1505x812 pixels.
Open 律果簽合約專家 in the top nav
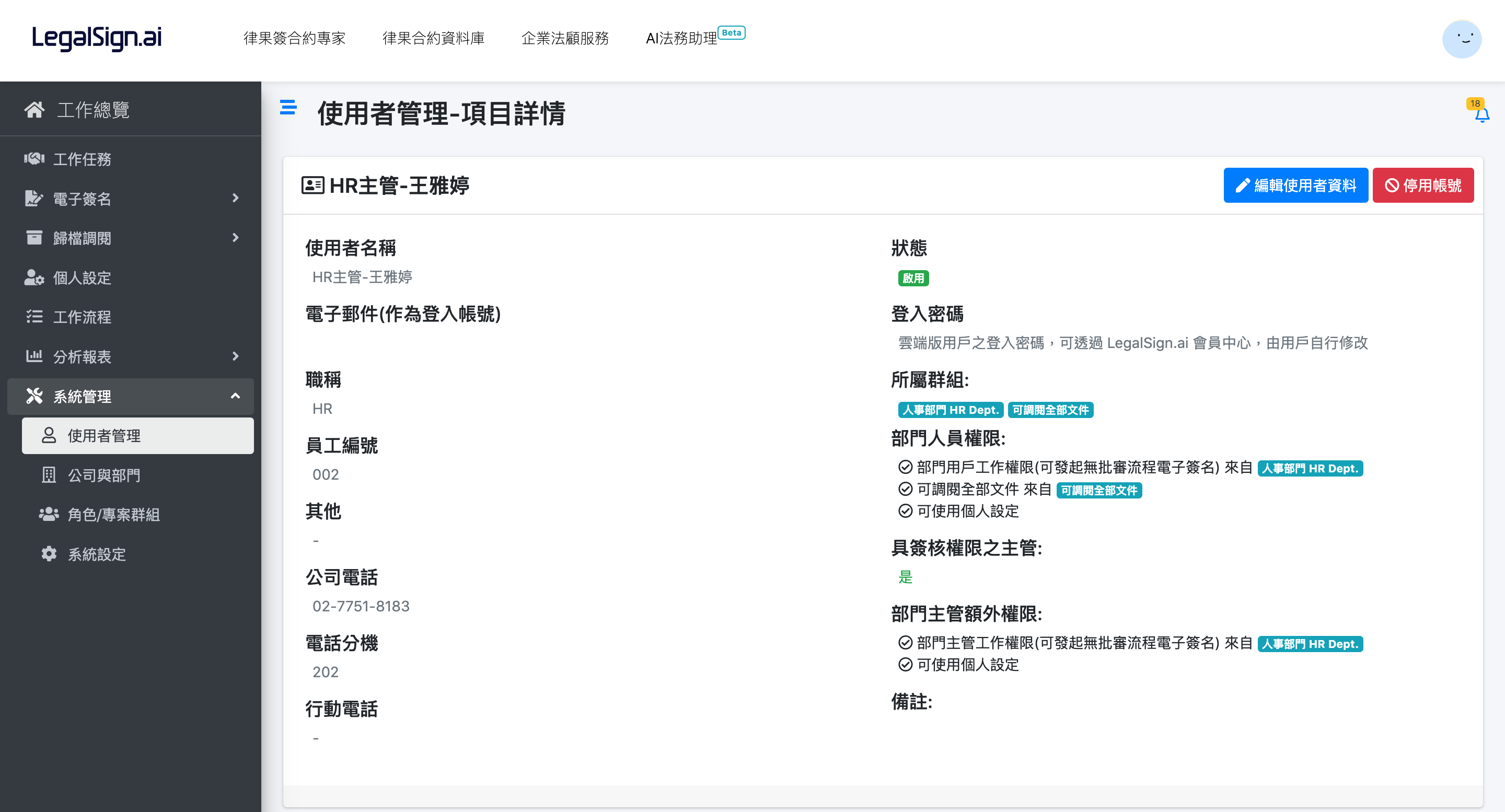click(x=294, y=39)
